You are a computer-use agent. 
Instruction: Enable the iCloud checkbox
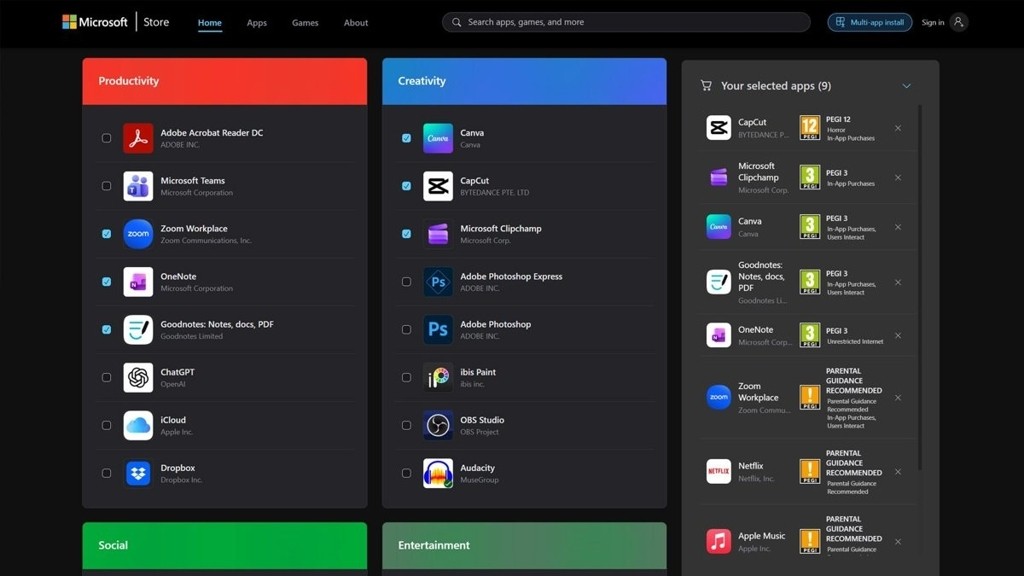(x=107, y=425)
